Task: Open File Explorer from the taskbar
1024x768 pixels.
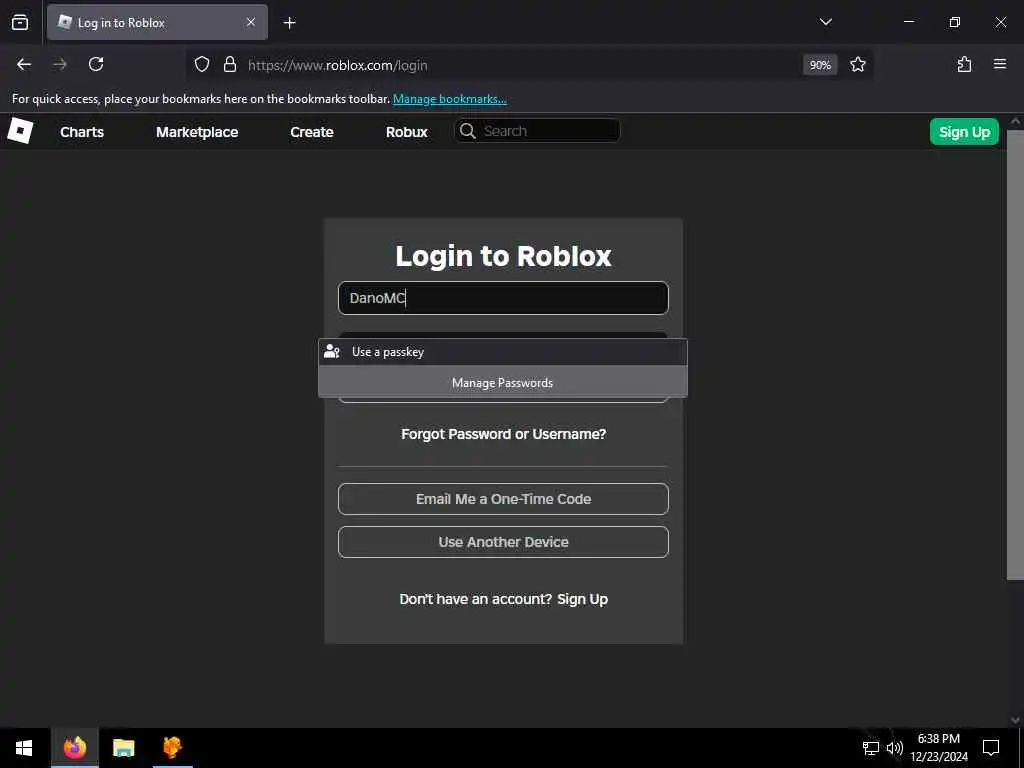Action: [x=123, y=748]
